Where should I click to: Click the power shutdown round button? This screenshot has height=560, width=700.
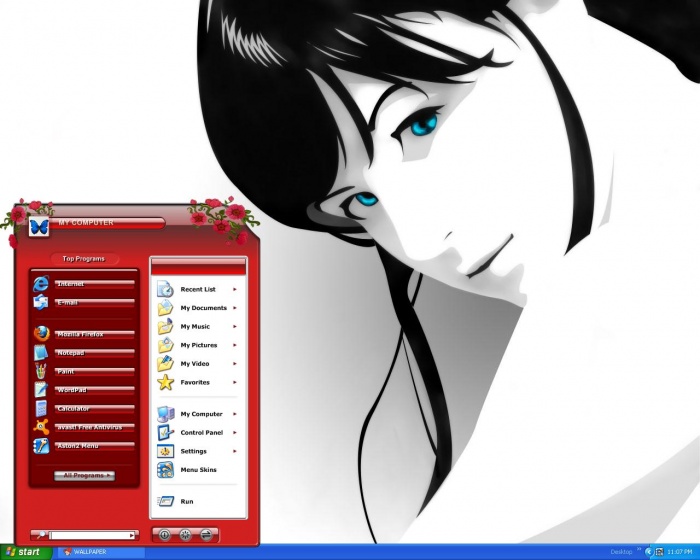pos(165,534)
